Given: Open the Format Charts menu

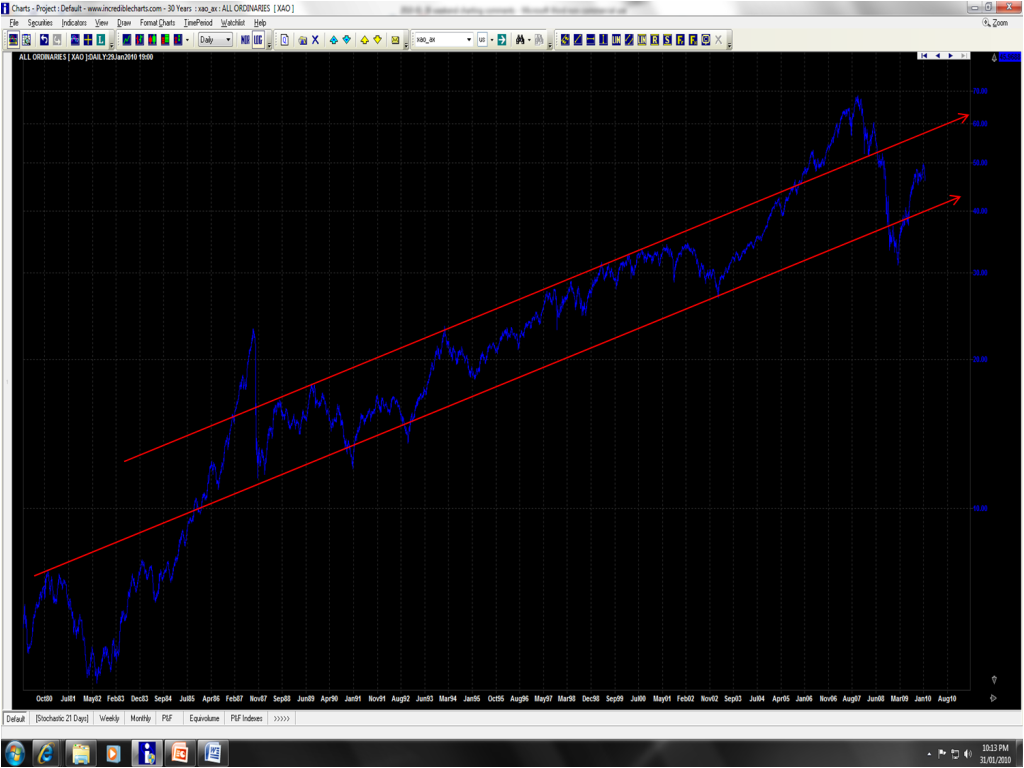Looking at the screenshot, I should pyautogui.click(x=157, y=23).
